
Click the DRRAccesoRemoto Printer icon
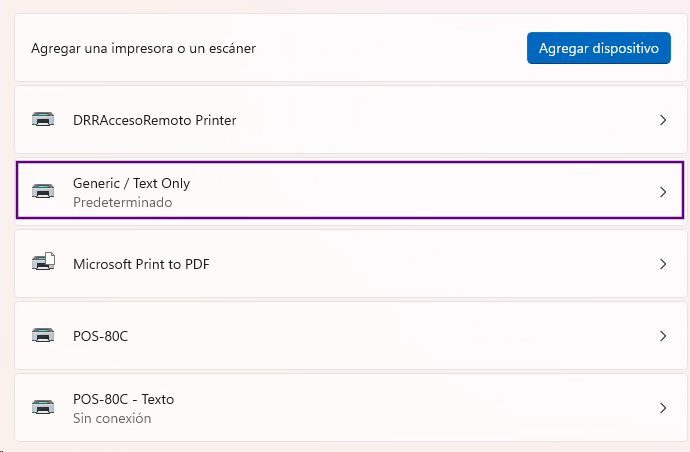[43, 120]
